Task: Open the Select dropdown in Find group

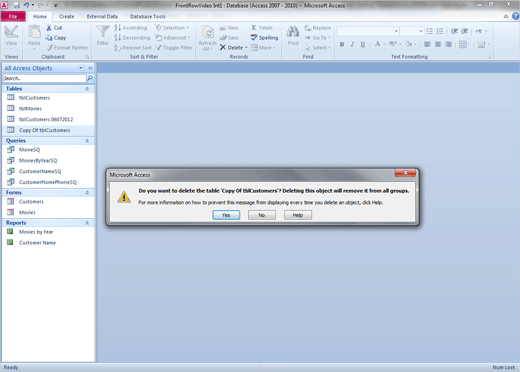Action: tap(318, 48)
